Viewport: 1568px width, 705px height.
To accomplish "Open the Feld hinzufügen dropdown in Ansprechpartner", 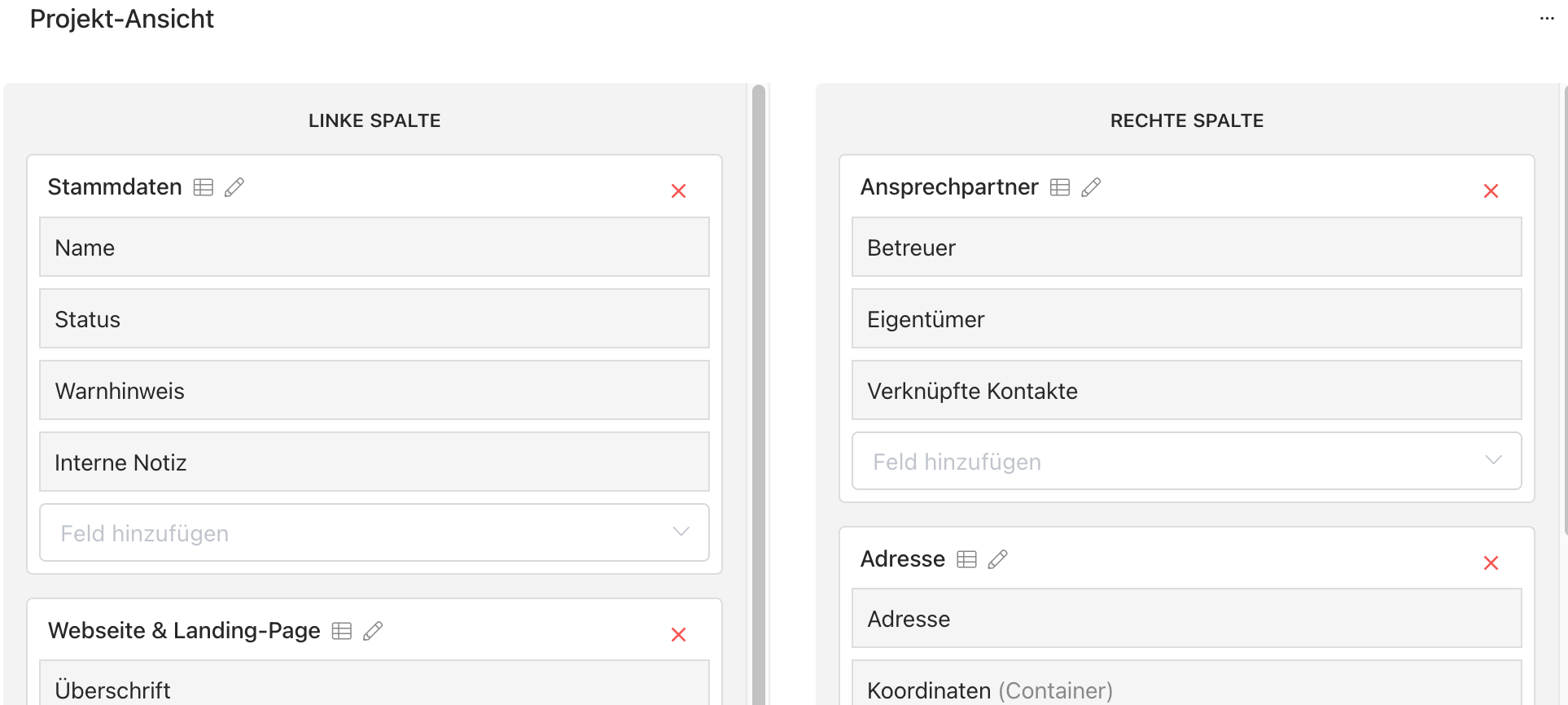I will 1187,461.
